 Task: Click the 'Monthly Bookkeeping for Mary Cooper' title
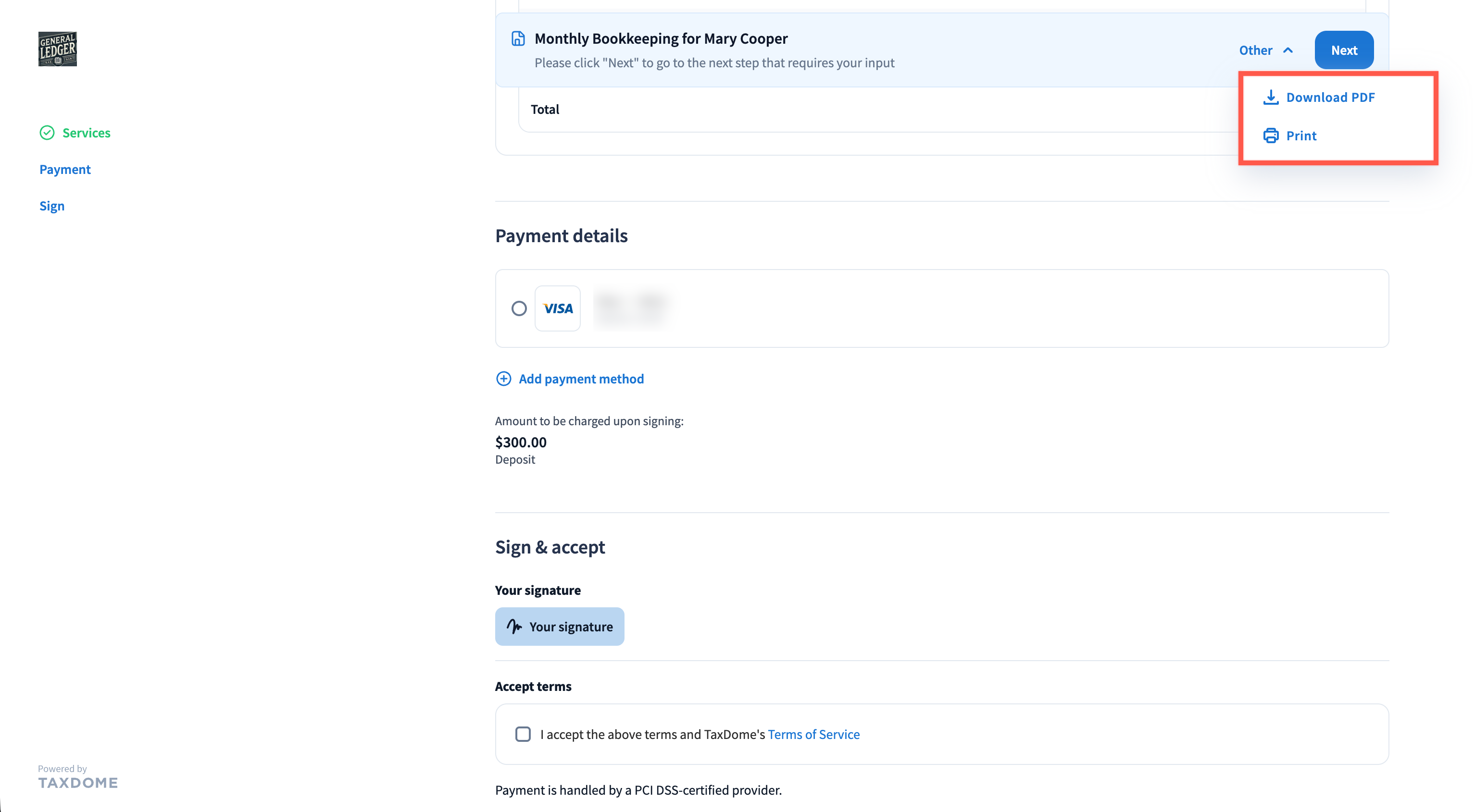click(661, 38)
